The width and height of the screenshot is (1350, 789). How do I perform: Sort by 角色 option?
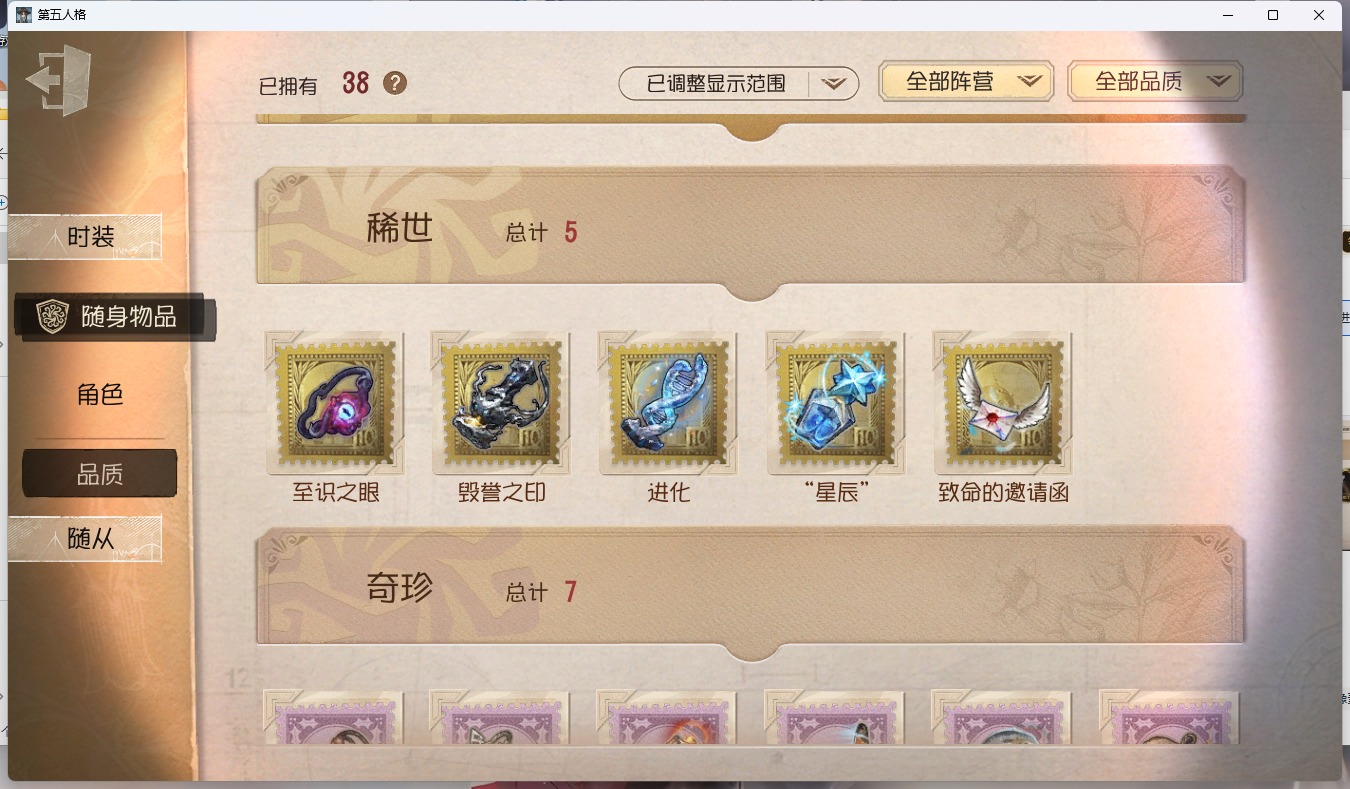coord(100,394)
